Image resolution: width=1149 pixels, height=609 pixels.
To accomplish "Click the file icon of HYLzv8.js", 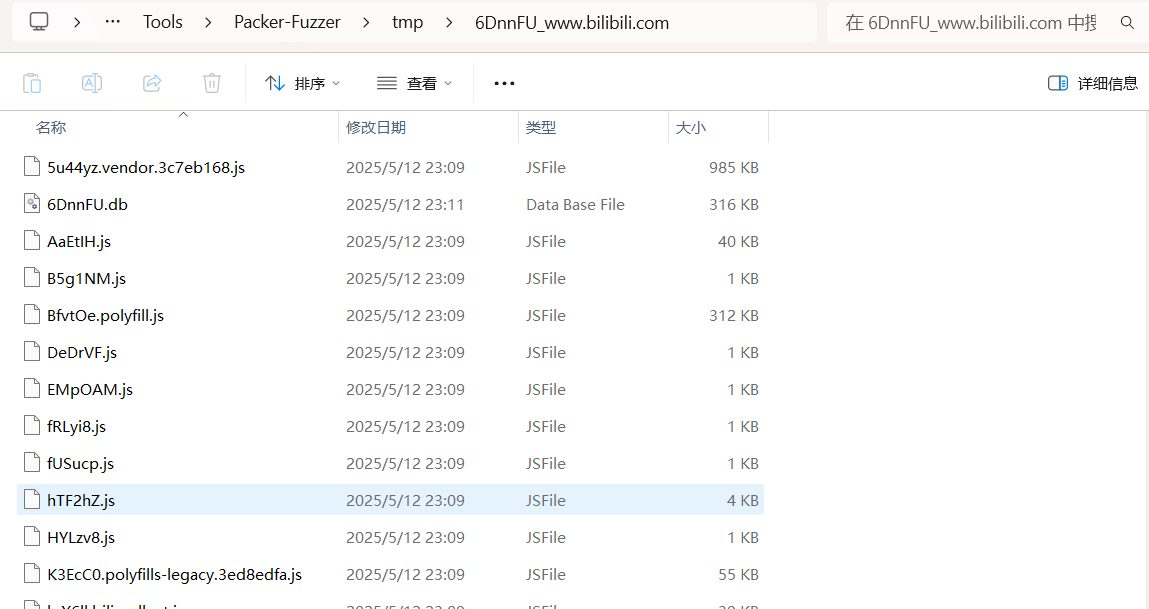I will click(32, 536).
